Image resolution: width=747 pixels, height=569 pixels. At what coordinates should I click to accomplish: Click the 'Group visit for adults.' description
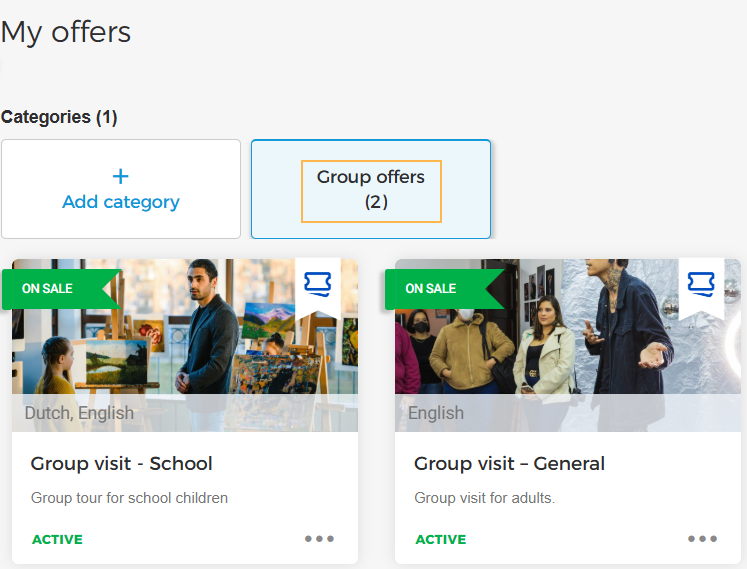pos(484,498)
